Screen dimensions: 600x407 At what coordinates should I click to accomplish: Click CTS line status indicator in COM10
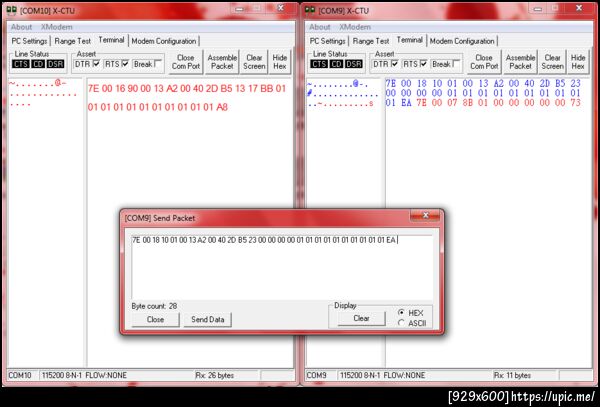tap(21, 64)
